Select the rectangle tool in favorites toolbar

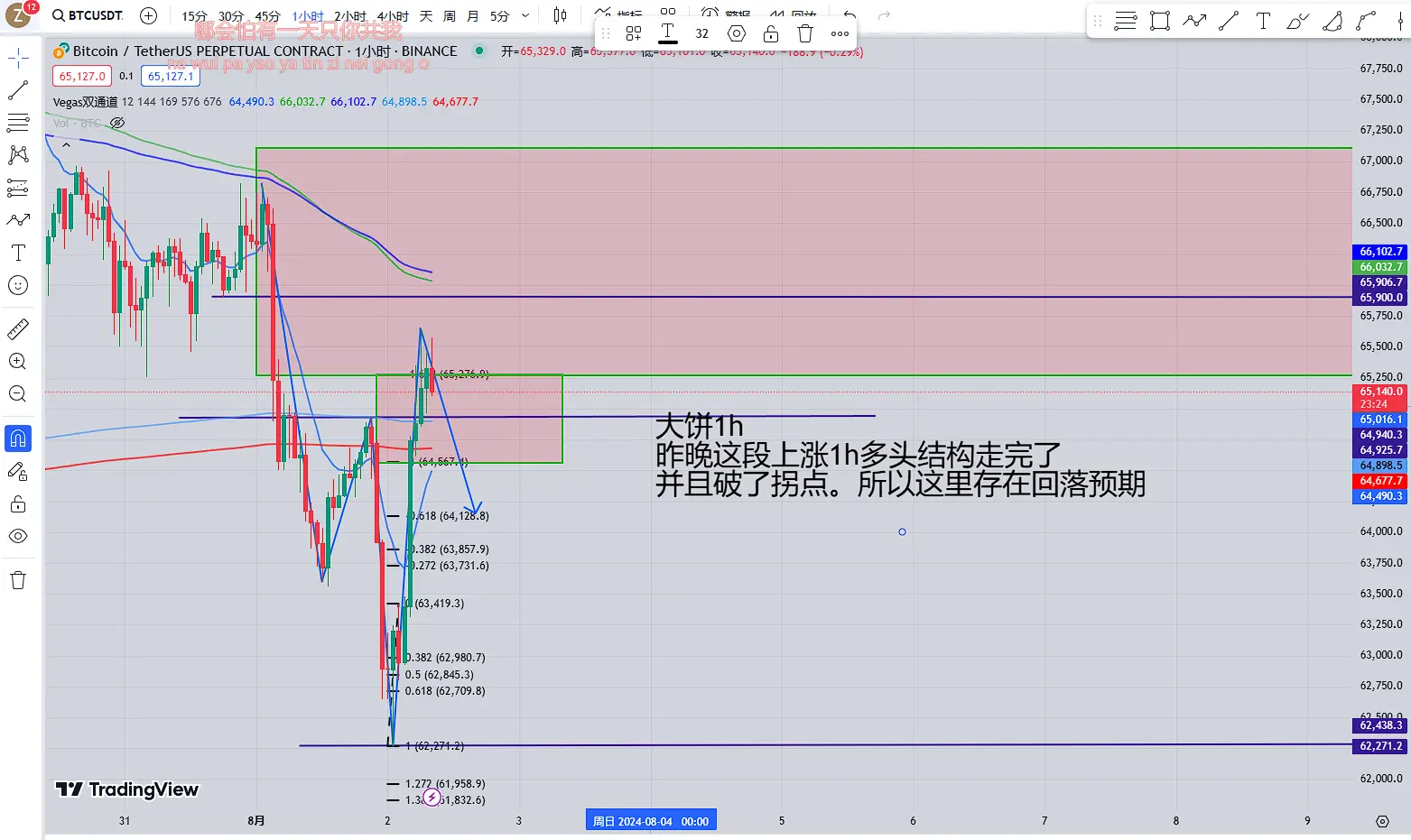[x=1160, y=21]
